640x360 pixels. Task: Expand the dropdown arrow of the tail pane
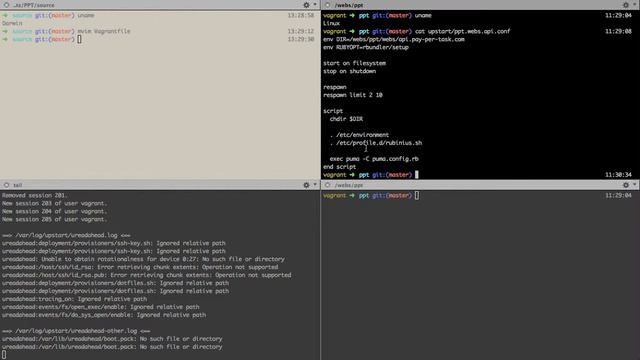(x=315, y=184)
